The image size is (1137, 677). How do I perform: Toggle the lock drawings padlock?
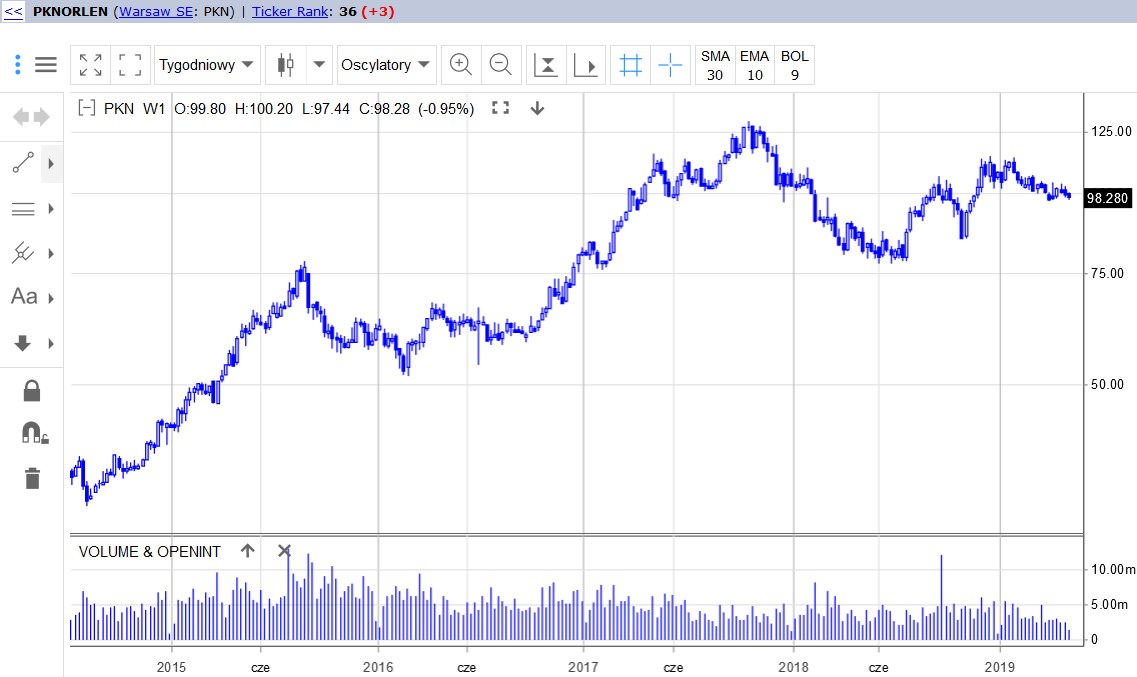click(x=31, y=391)
